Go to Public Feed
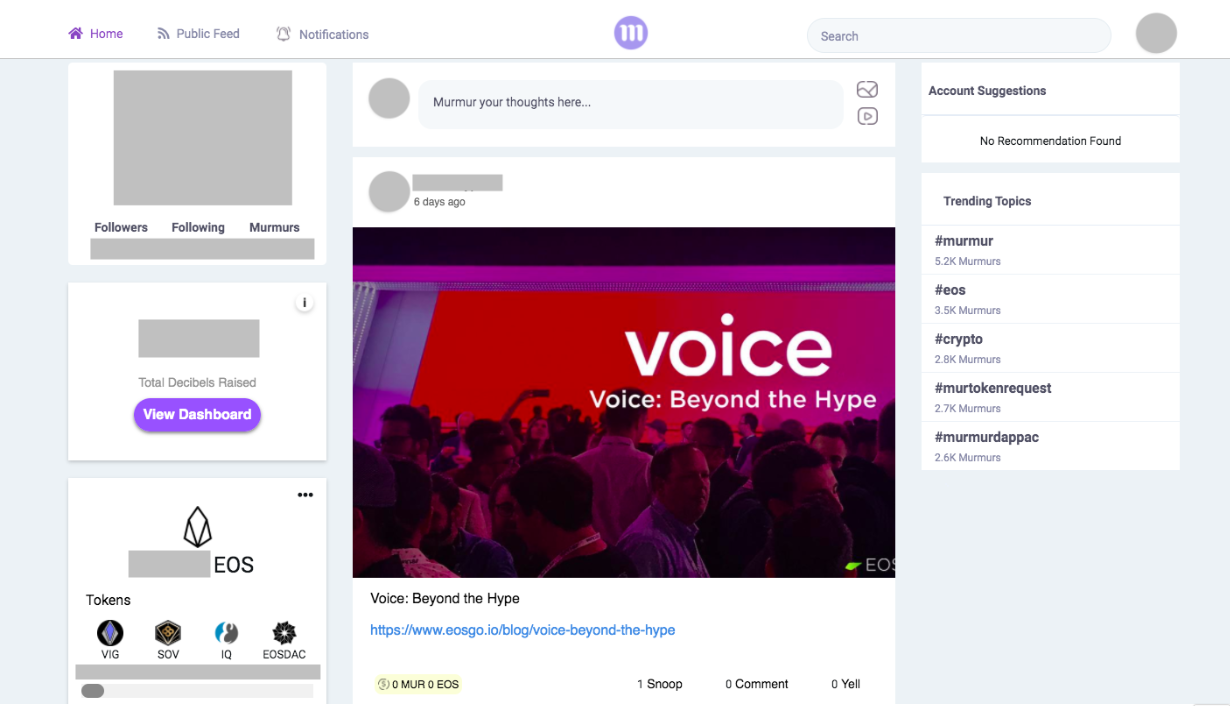Image resolution: width=1230 pixels, height=706 pixels. 198,33
